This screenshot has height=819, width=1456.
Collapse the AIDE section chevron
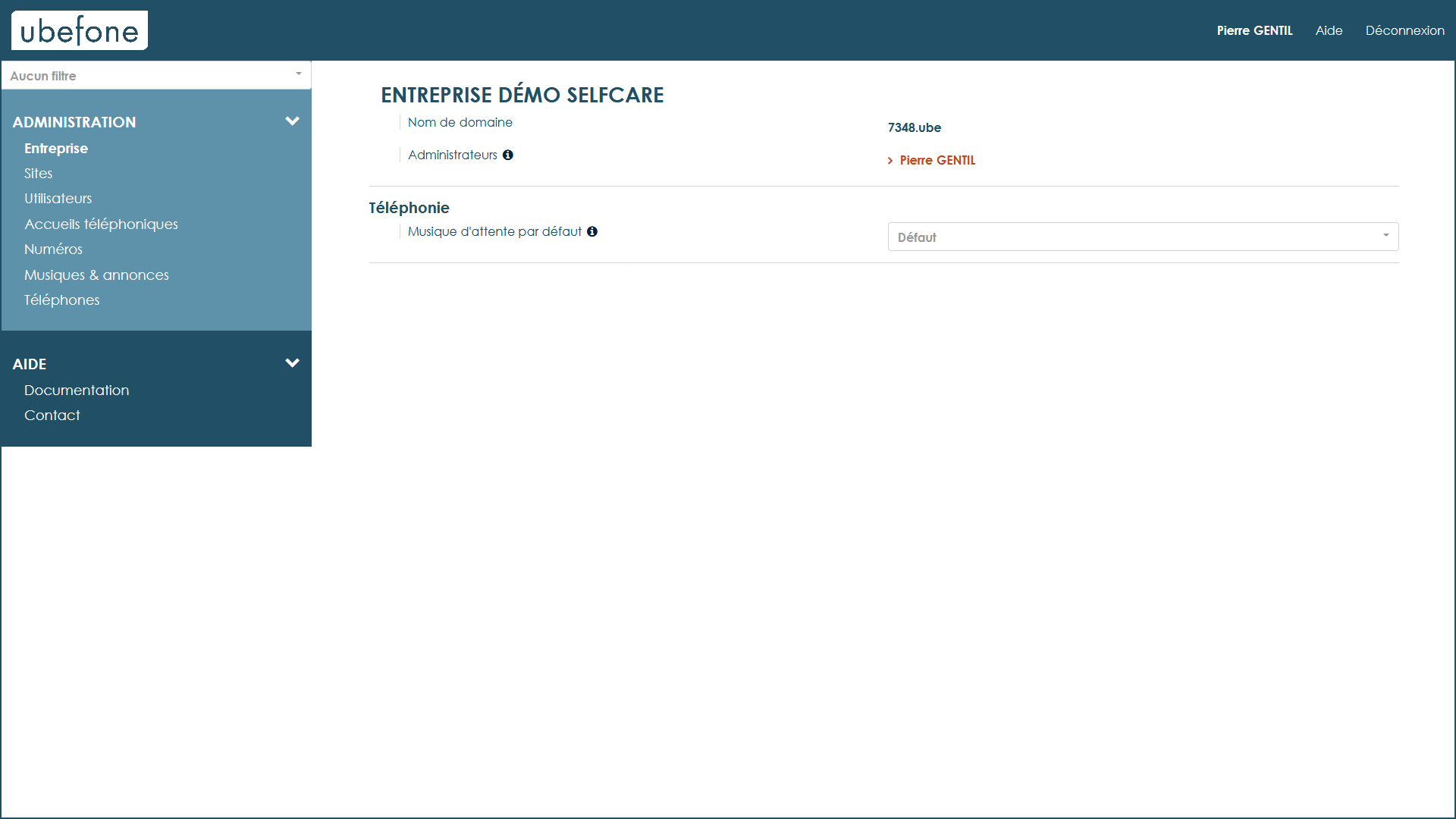[x=292, y=363]
